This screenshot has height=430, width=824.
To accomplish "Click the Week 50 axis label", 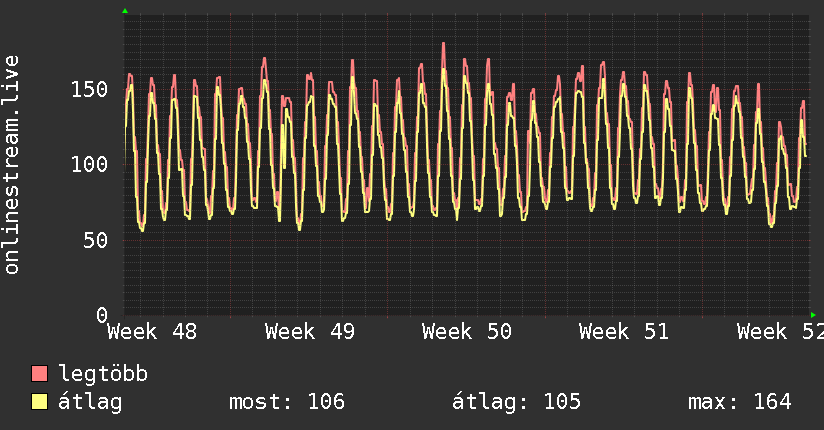I will tap(467, 332).
